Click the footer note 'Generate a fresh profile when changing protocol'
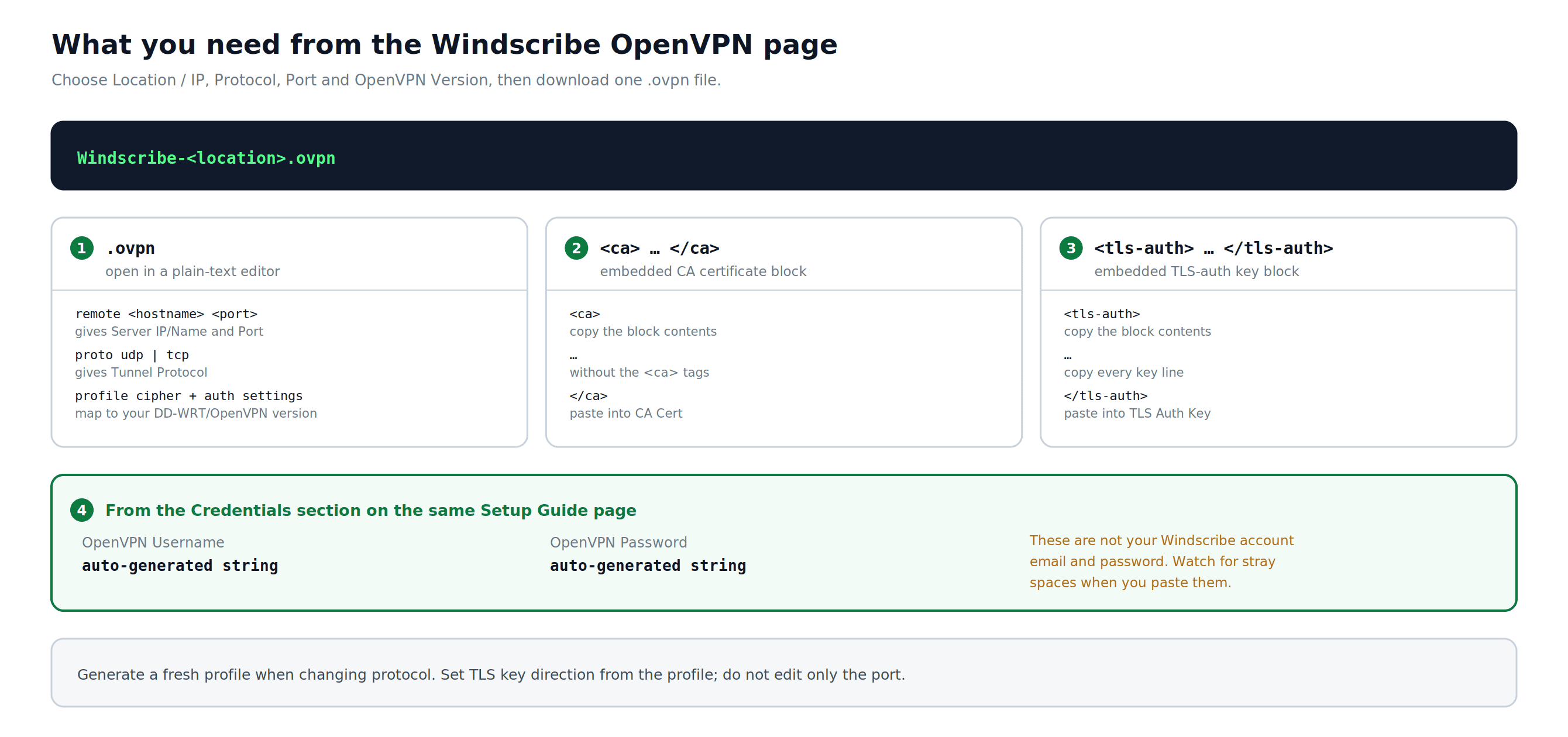 491,674
